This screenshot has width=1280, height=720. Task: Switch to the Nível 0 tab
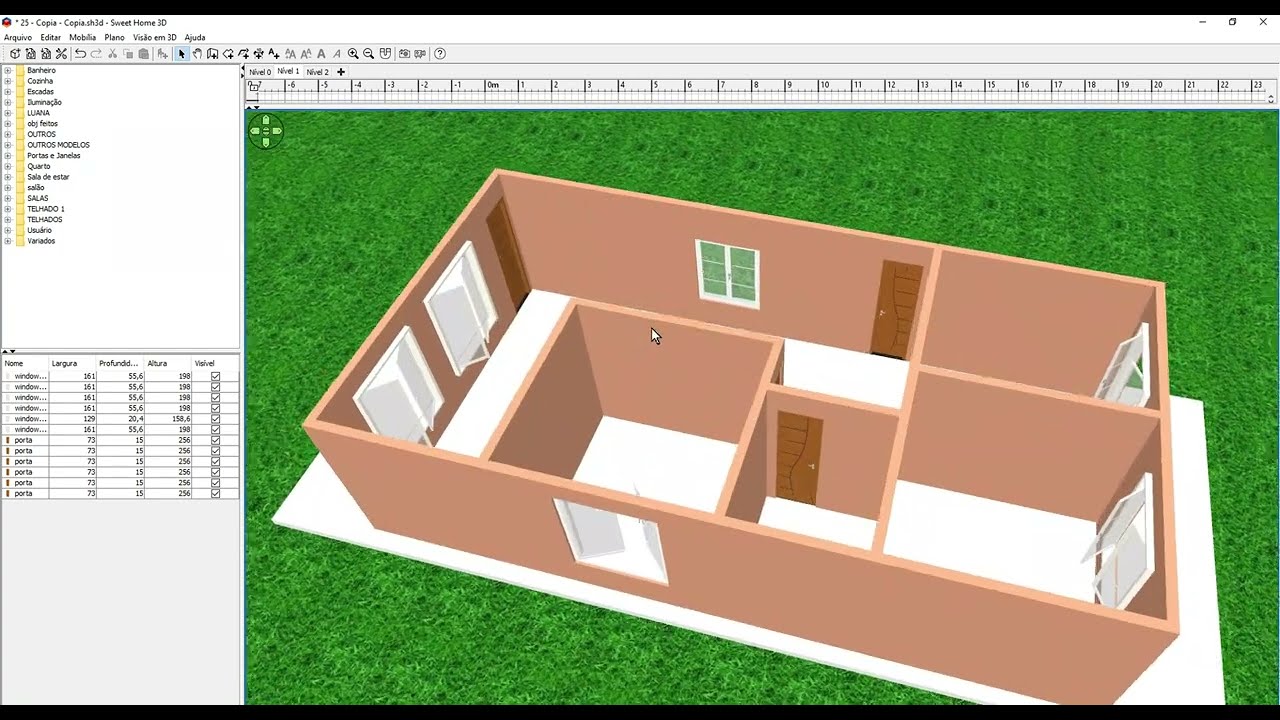coord(259,72)
